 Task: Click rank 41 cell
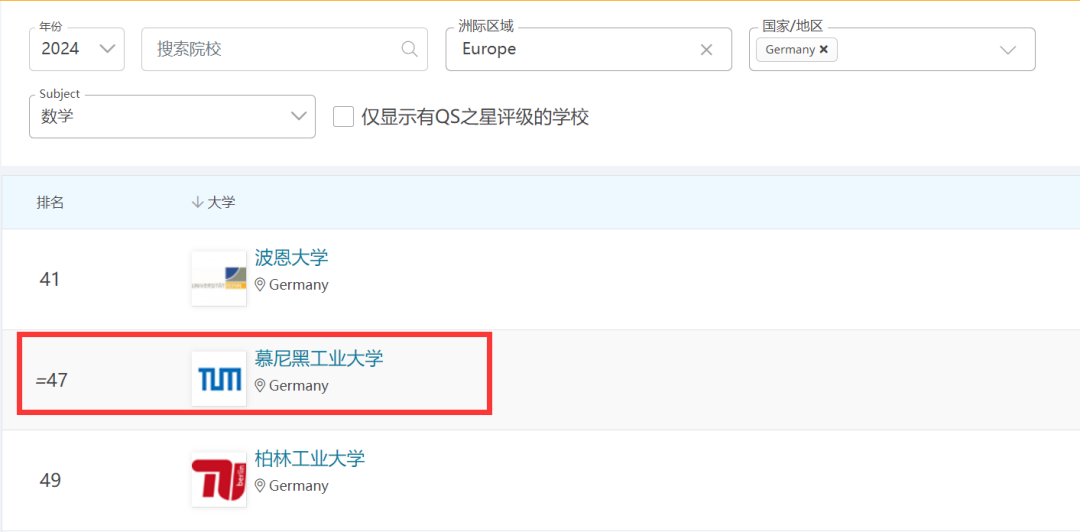(50, 279)
